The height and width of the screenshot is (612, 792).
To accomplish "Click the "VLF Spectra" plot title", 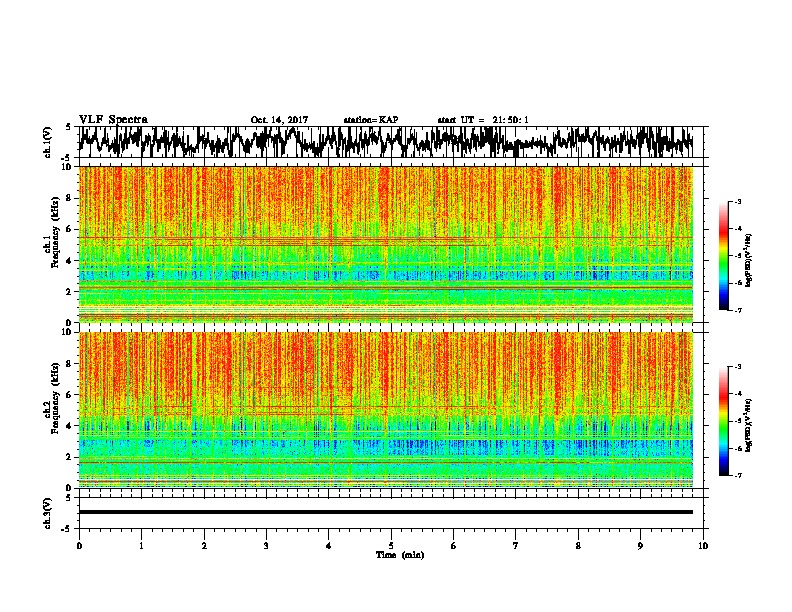I will pyautogui.click(x=113, y=120).
